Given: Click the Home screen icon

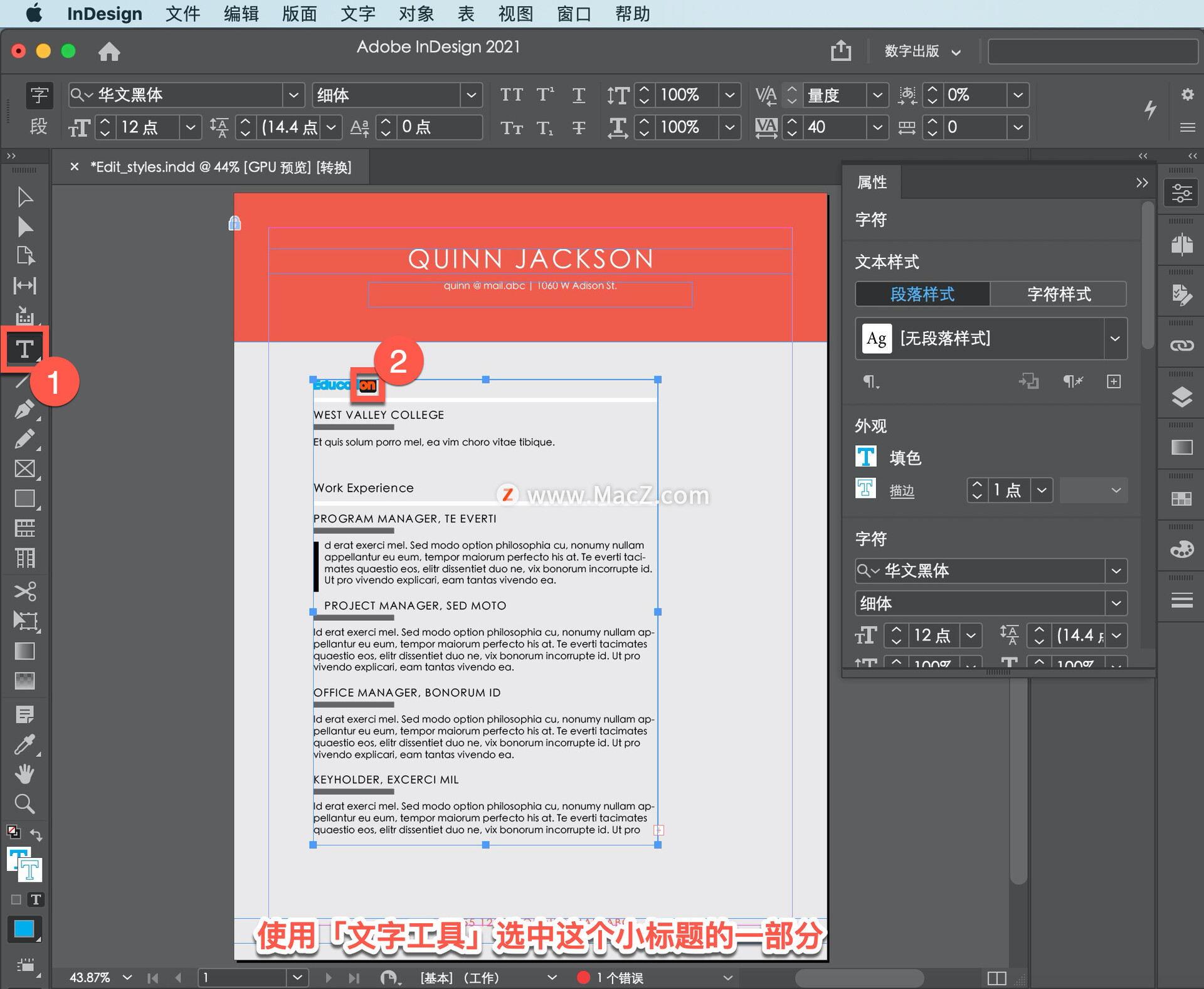Looking at the screenshot, I should coord(109,51).
